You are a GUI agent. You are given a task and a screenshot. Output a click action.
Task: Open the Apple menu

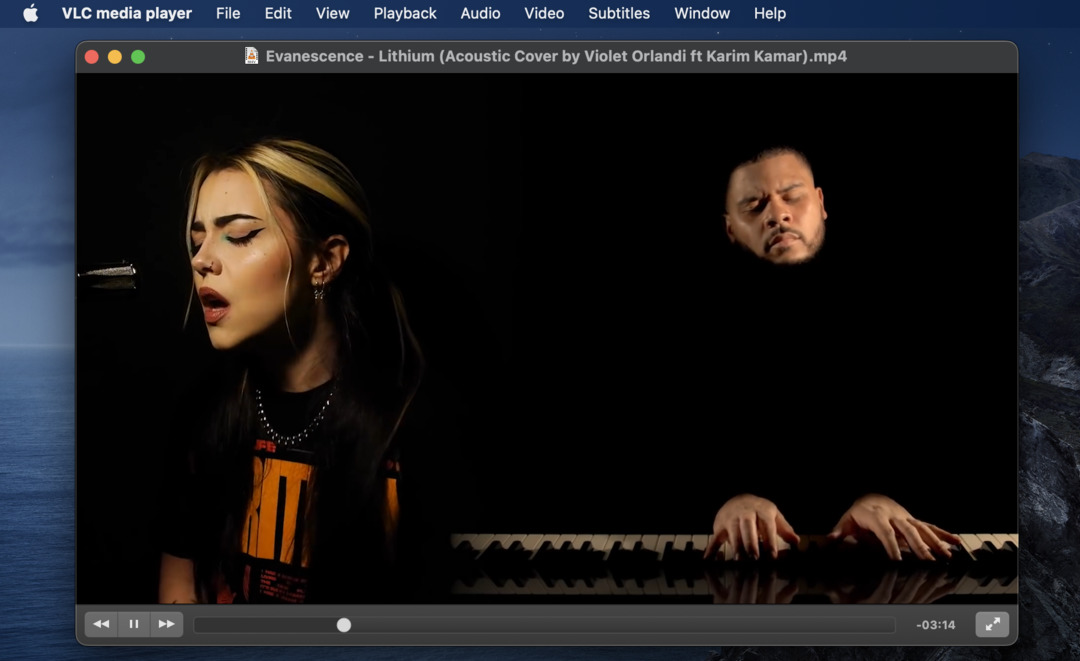(30, 13)
